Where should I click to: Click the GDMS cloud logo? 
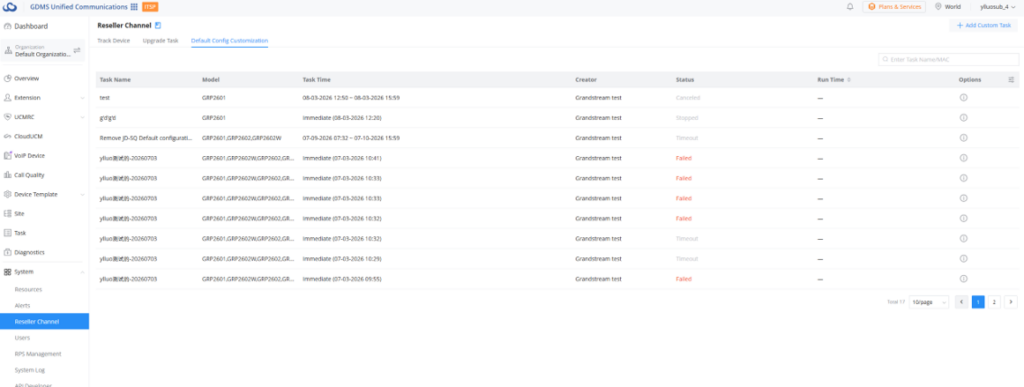[10, 7]
